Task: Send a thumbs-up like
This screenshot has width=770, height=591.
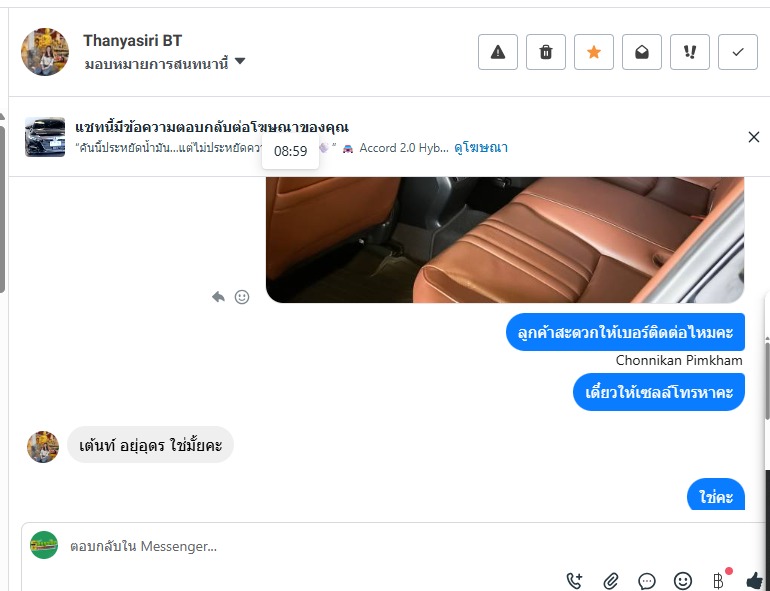Action: point(755,581)
